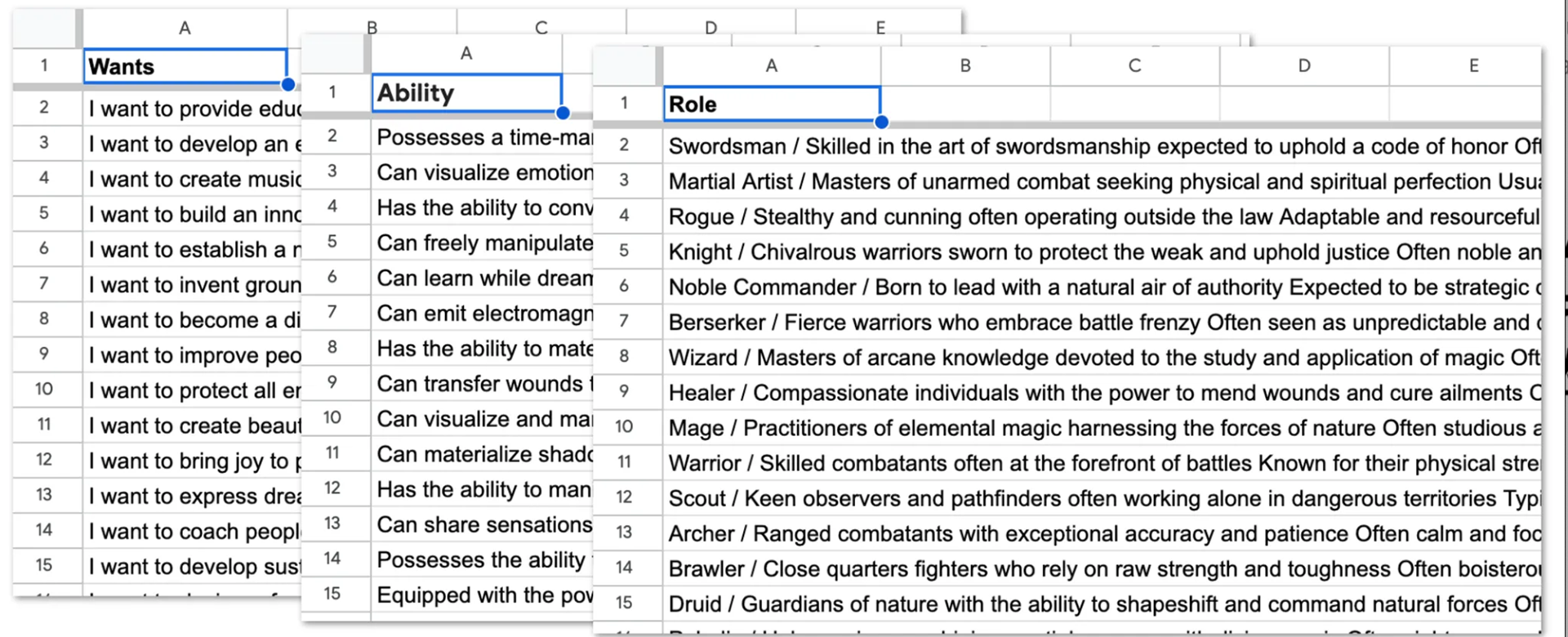Click the Swordsman role cell
This screenshot has width=1568, height=637.
point(1102,146)
